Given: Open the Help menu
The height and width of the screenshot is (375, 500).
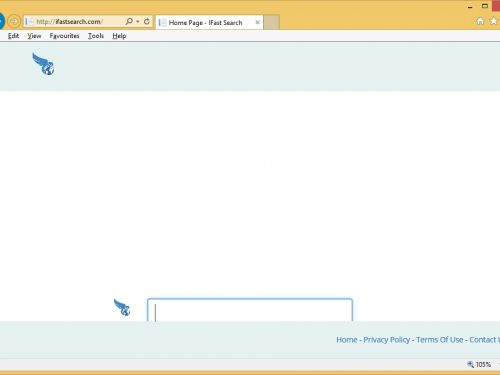Looking at the screenshot, I should pyautogui.click(x=119, y=36).
